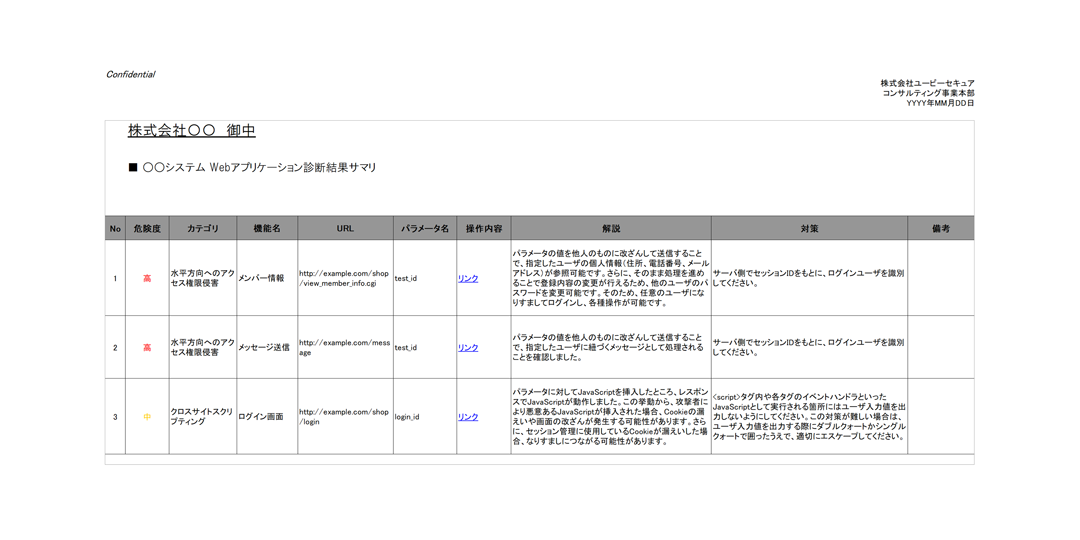The height and width of the screenshot is (540, 1080).
Task: Click the URL column header
Action: (346, 229)
